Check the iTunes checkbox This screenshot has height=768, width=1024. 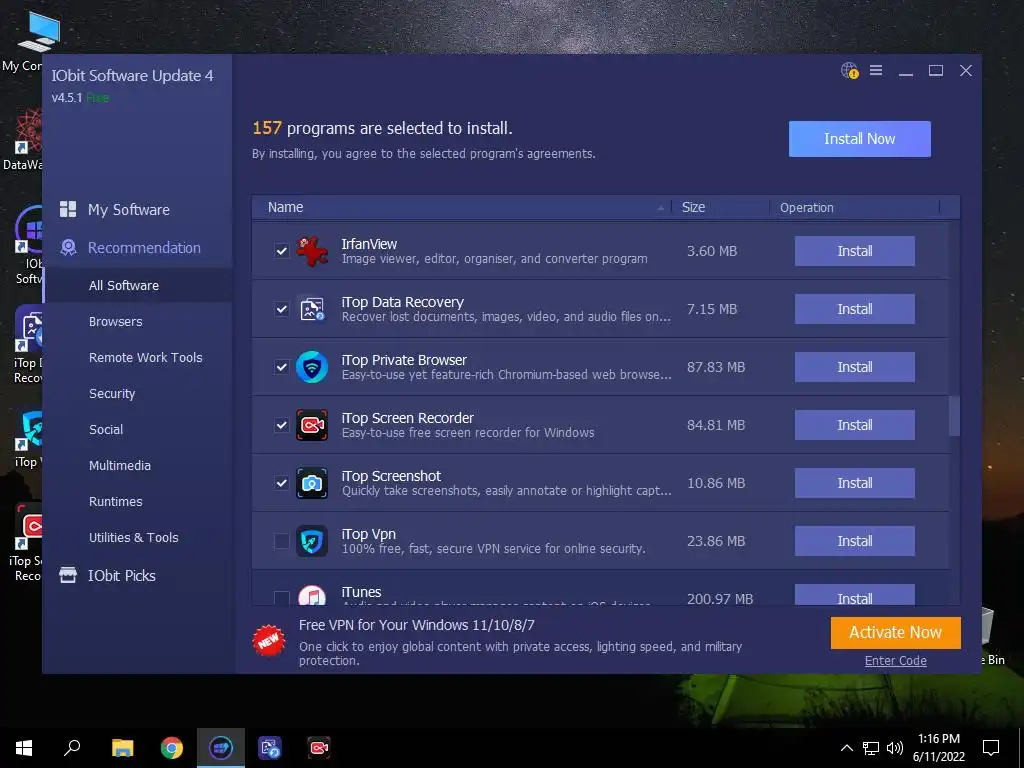281,598
